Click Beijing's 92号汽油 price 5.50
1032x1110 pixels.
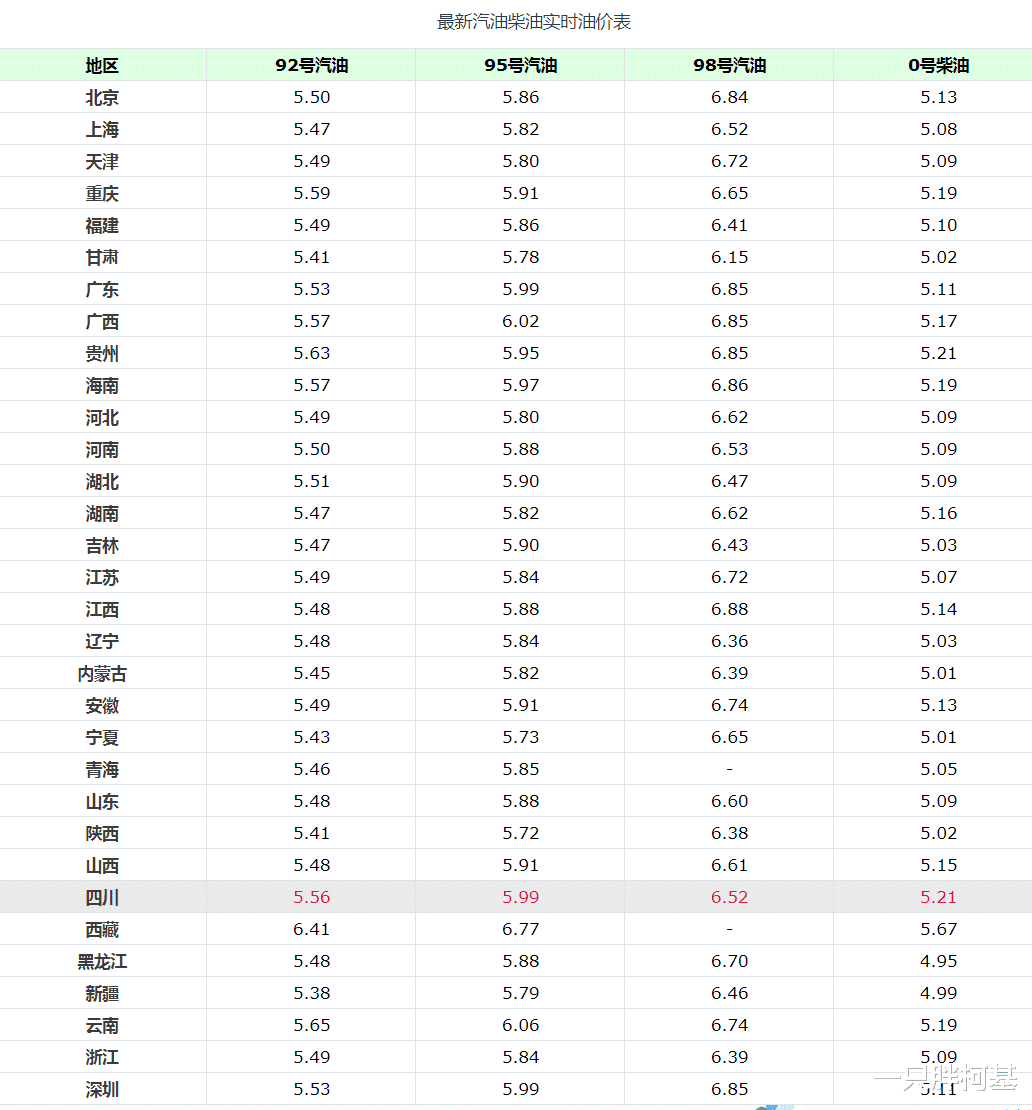[x=310, y=97]
